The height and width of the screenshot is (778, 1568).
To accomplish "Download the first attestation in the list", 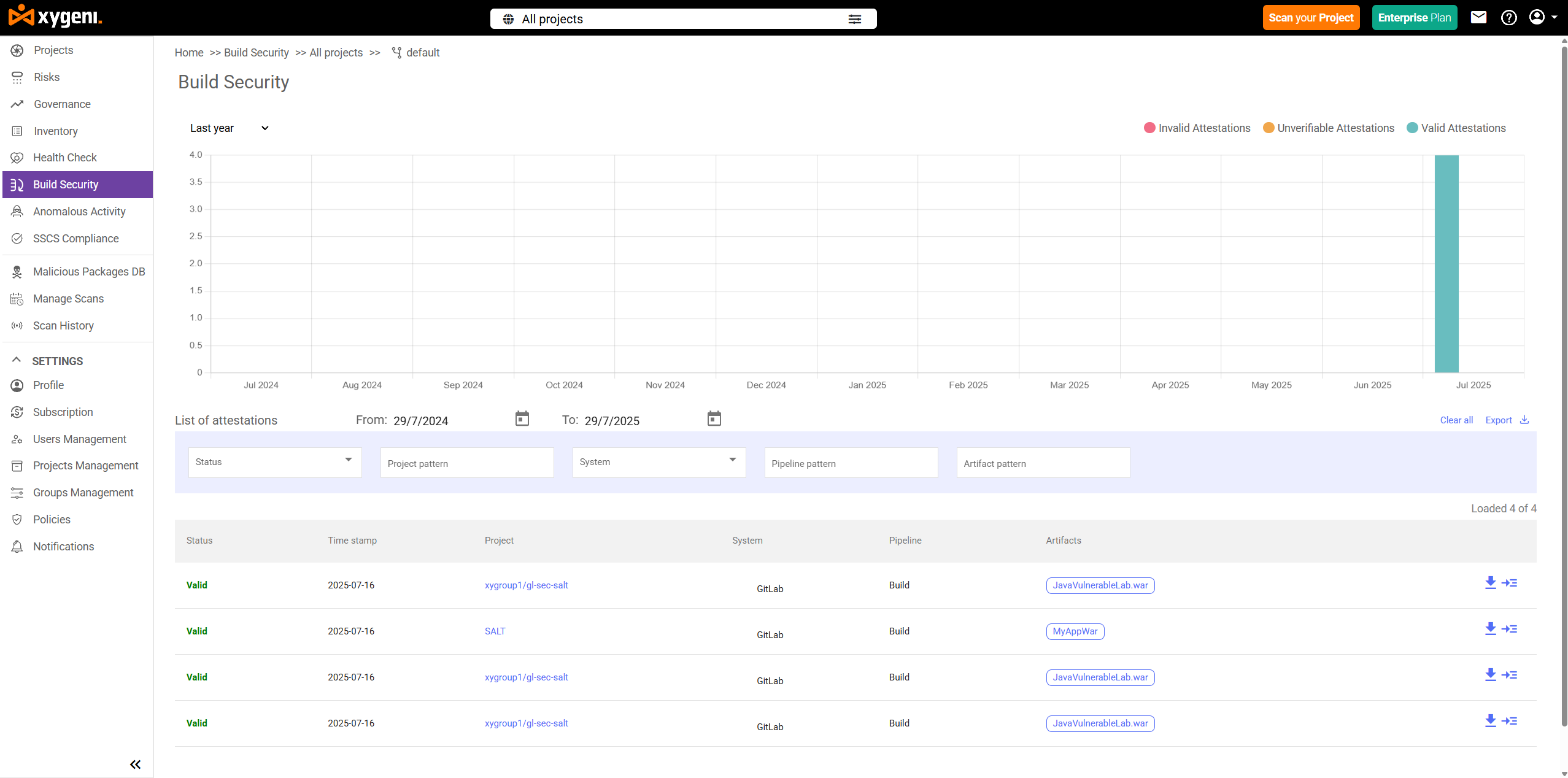I will click(x=1490, y=583).
